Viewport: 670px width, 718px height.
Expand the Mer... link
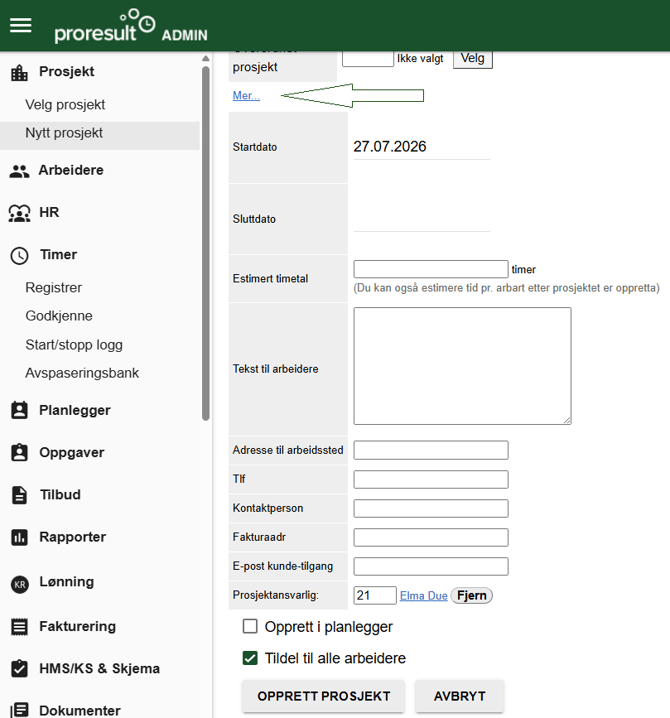coord(246,95)
